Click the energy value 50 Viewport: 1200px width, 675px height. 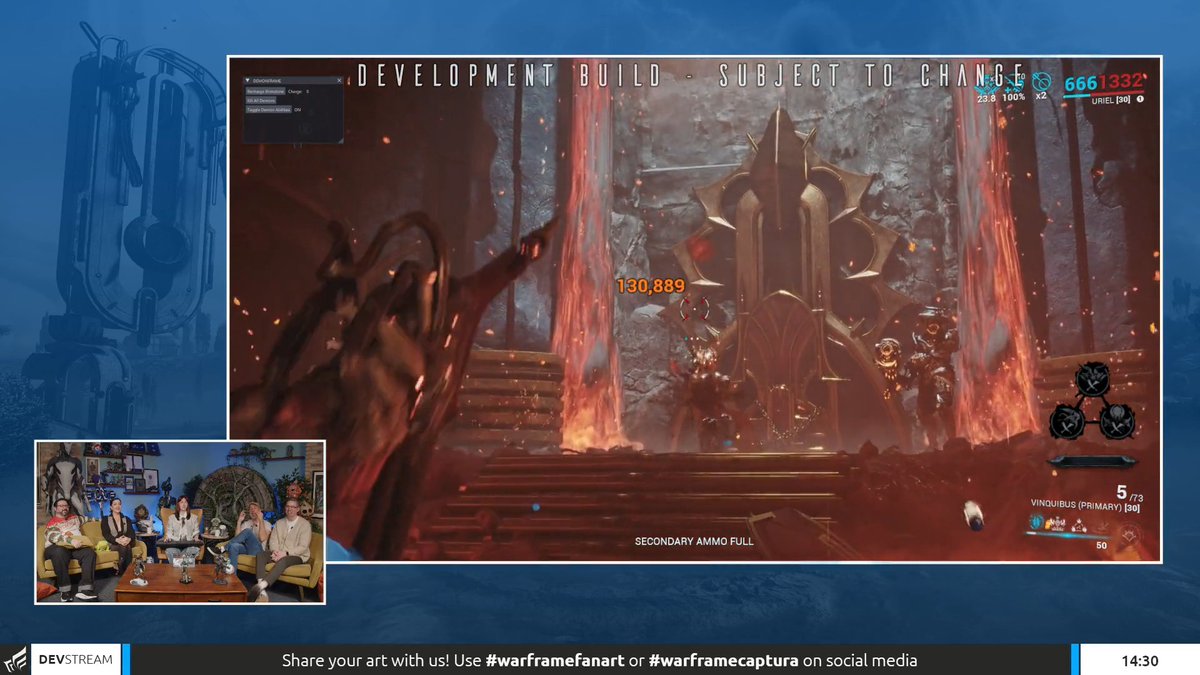(x=1102, y=546)
